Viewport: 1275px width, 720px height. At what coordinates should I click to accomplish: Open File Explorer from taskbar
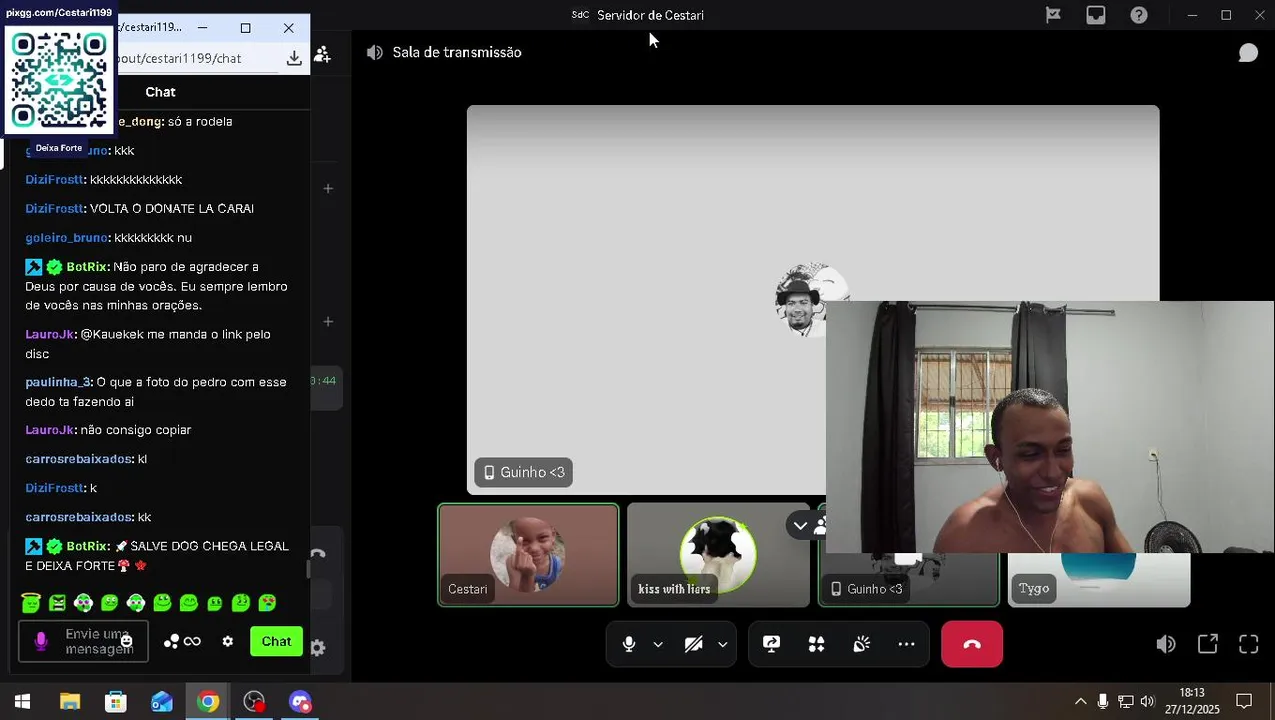(69, 702)
